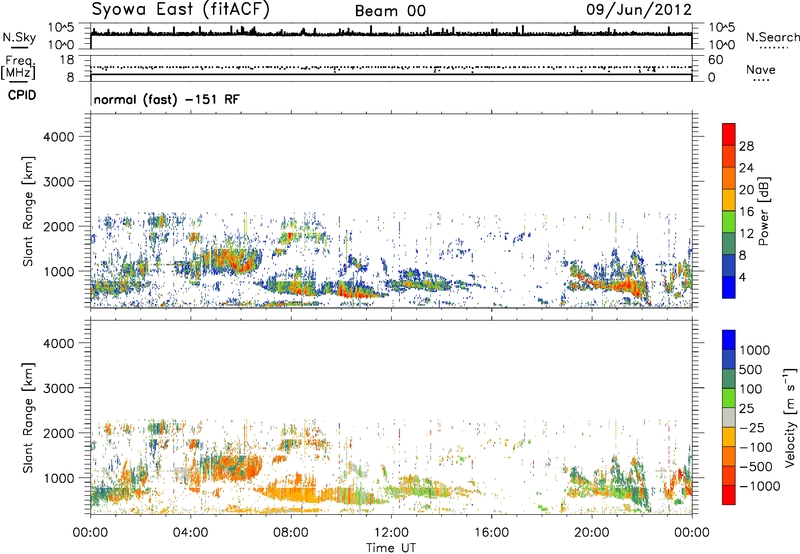Click the velocity panel 'Slant Range [km]' label
The height and width of the screenshot is (554, 800).
28,417
